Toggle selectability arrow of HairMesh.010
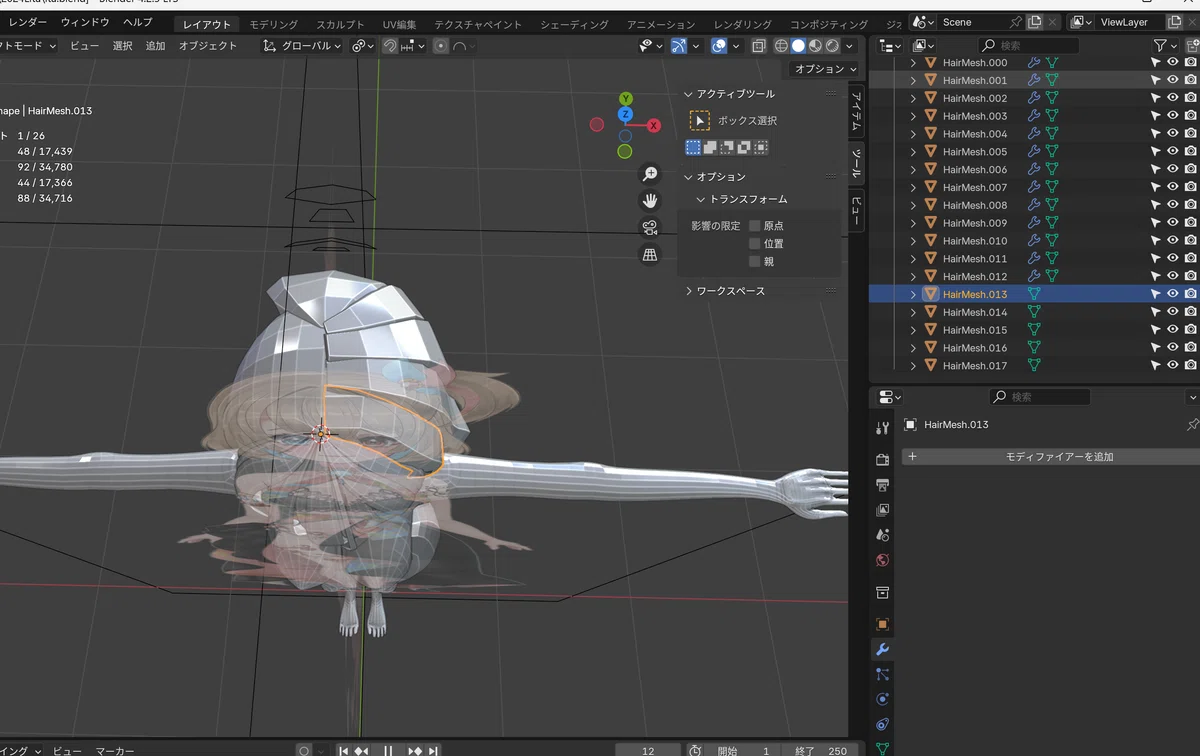This screenshot has height=756, width=1200. pos(1155,241)
